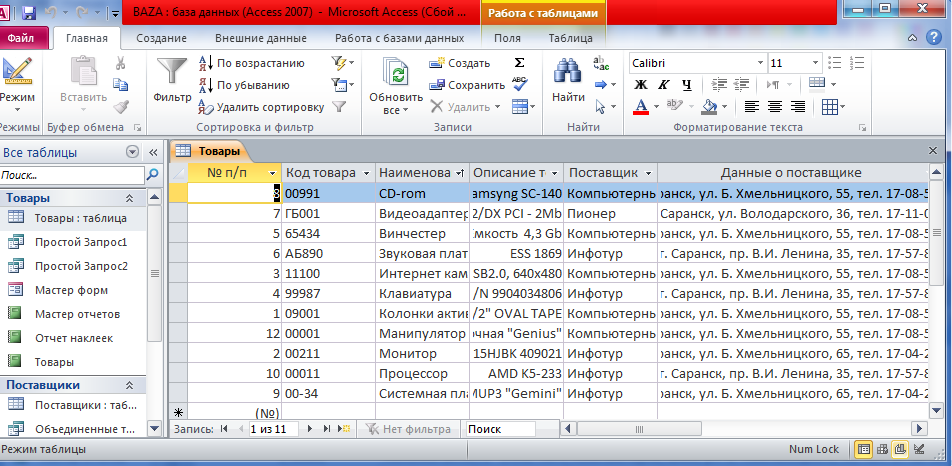The image size is (952, 466).
Task: Switch to Внешние данные ribbon tab
Action: pyautogui.click(x=260, y=38)
